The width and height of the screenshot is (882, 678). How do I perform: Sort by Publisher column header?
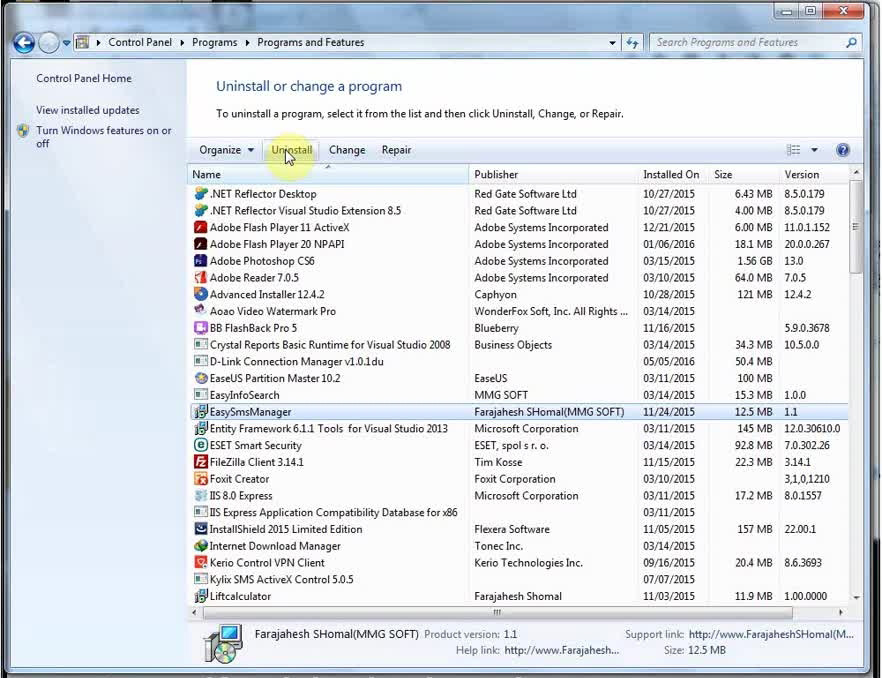(x=553, y=174)
